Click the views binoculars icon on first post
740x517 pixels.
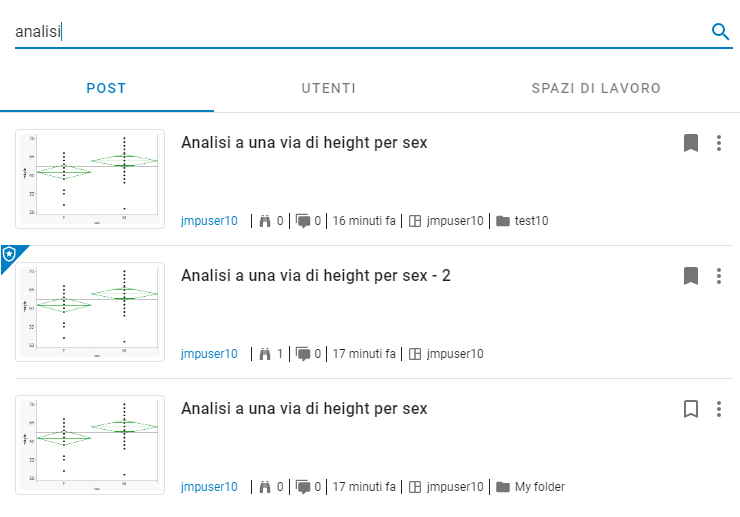(265, 221)
